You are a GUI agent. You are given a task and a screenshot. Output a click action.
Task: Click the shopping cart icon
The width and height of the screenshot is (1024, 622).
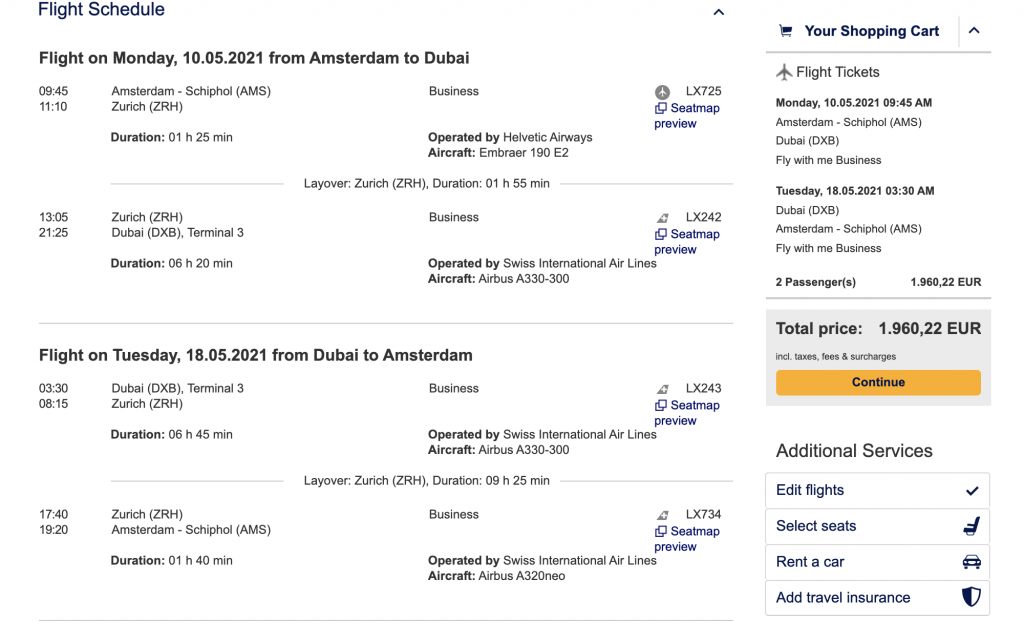(786, 31)
